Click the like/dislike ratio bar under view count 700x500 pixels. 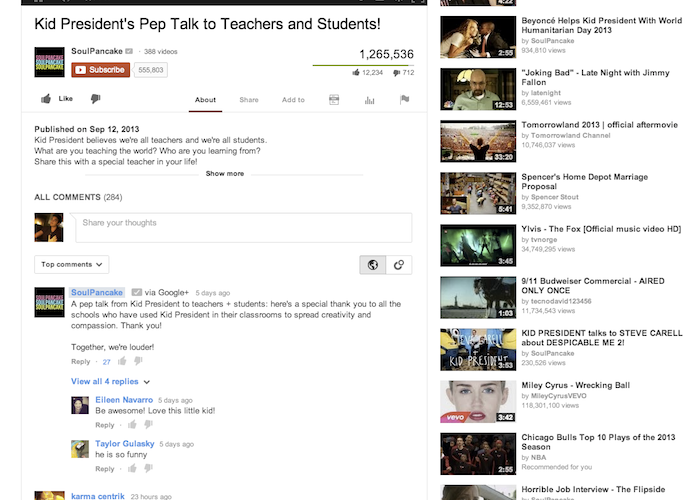click(363, 65)
